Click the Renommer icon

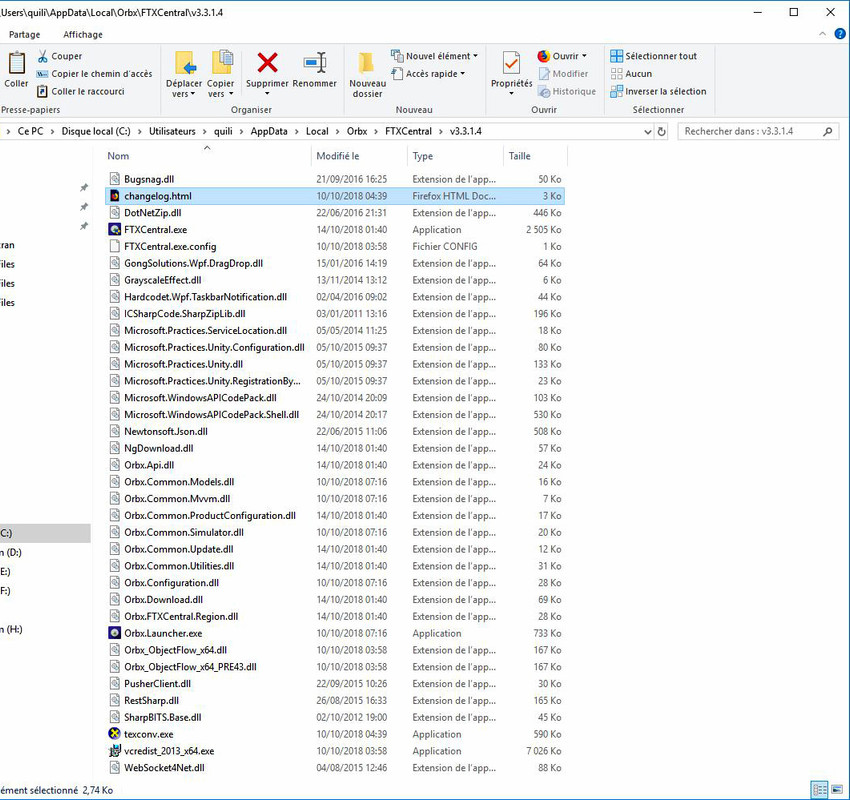coord(315,63)
